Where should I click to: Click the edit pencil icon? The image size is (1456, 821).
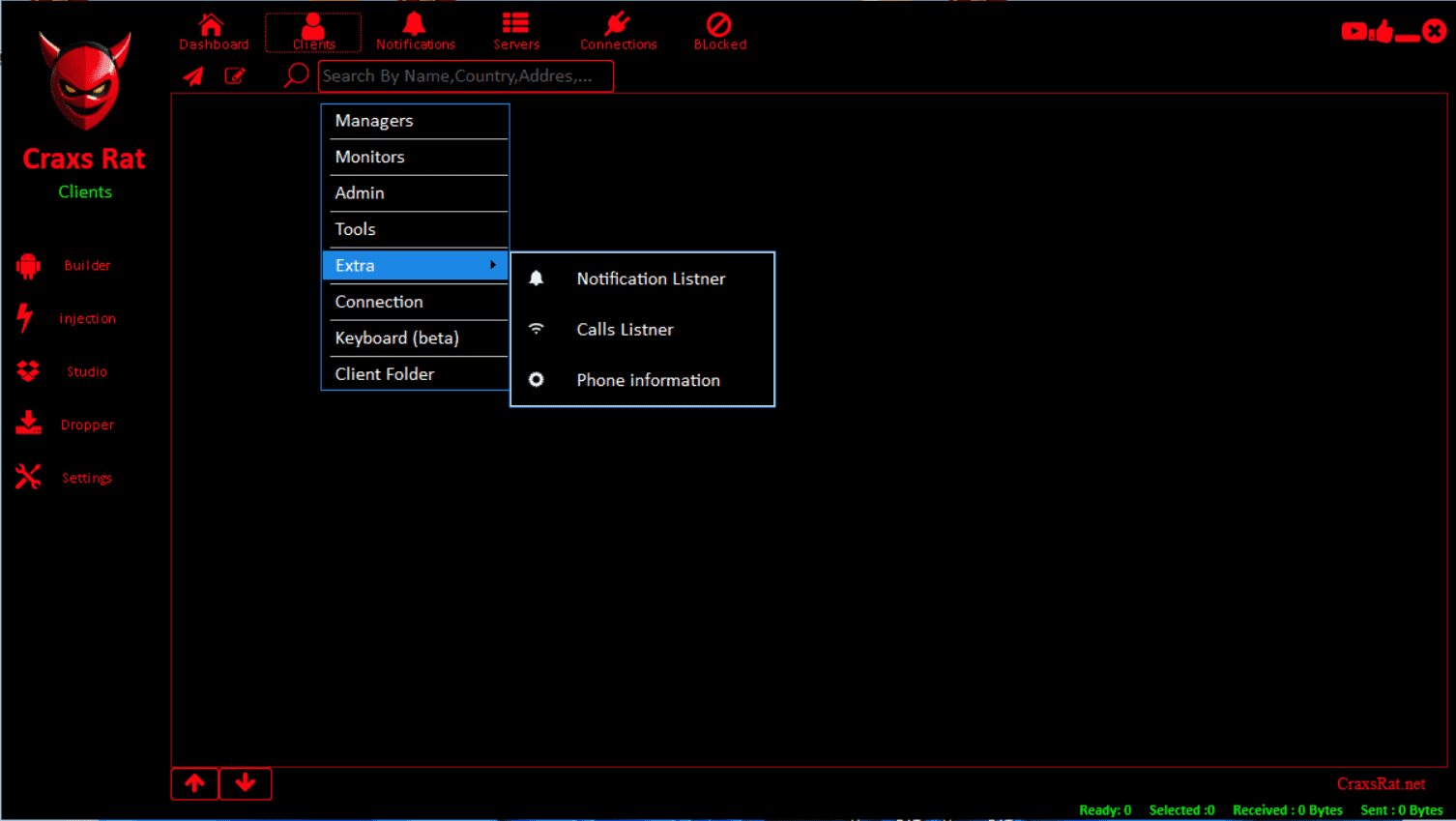(x=235, y=76)
